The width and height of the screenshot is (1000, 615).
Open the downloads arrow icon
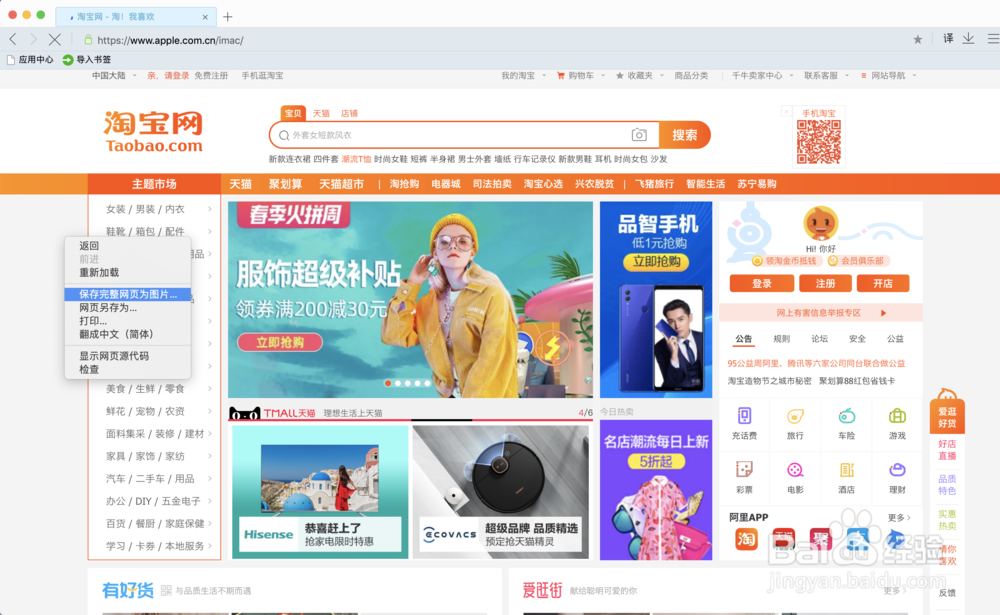pyautogui.click(x=968, y=39)
